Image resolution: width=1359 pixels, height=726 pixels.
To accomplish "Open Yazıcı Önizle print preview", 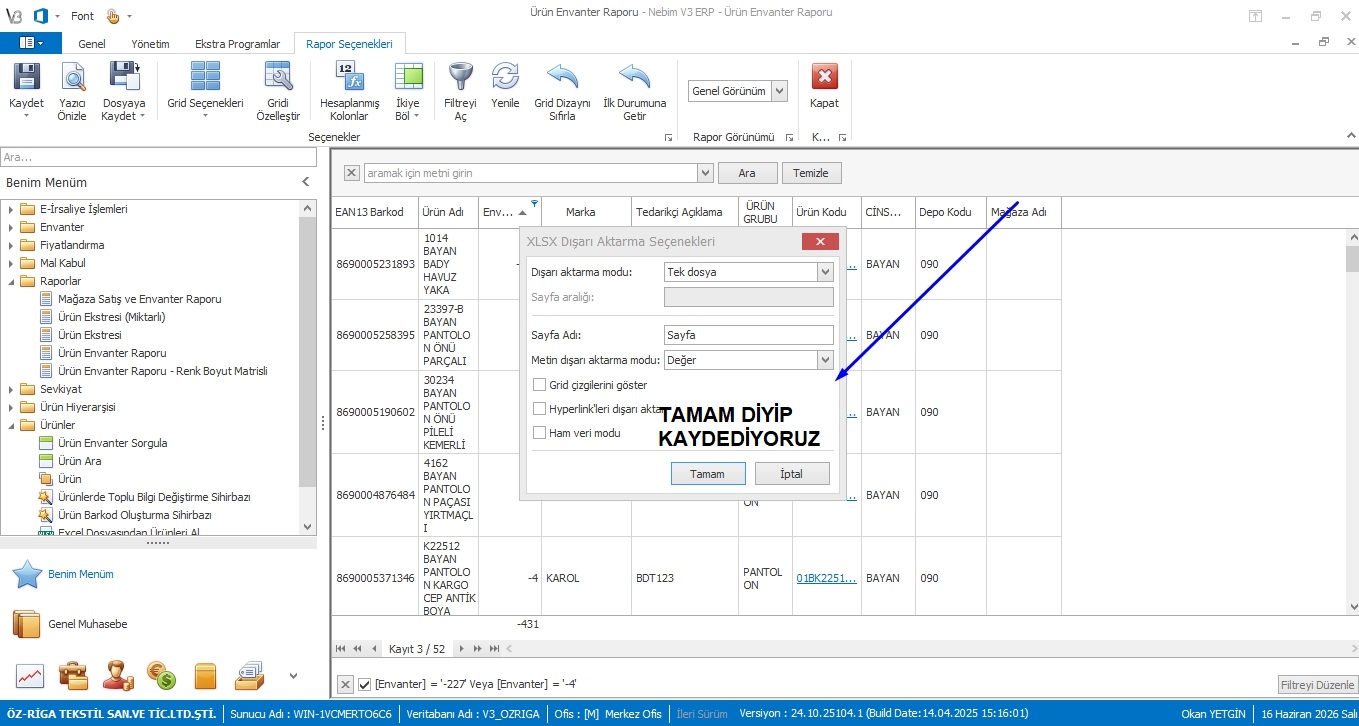I will [72, 78].
